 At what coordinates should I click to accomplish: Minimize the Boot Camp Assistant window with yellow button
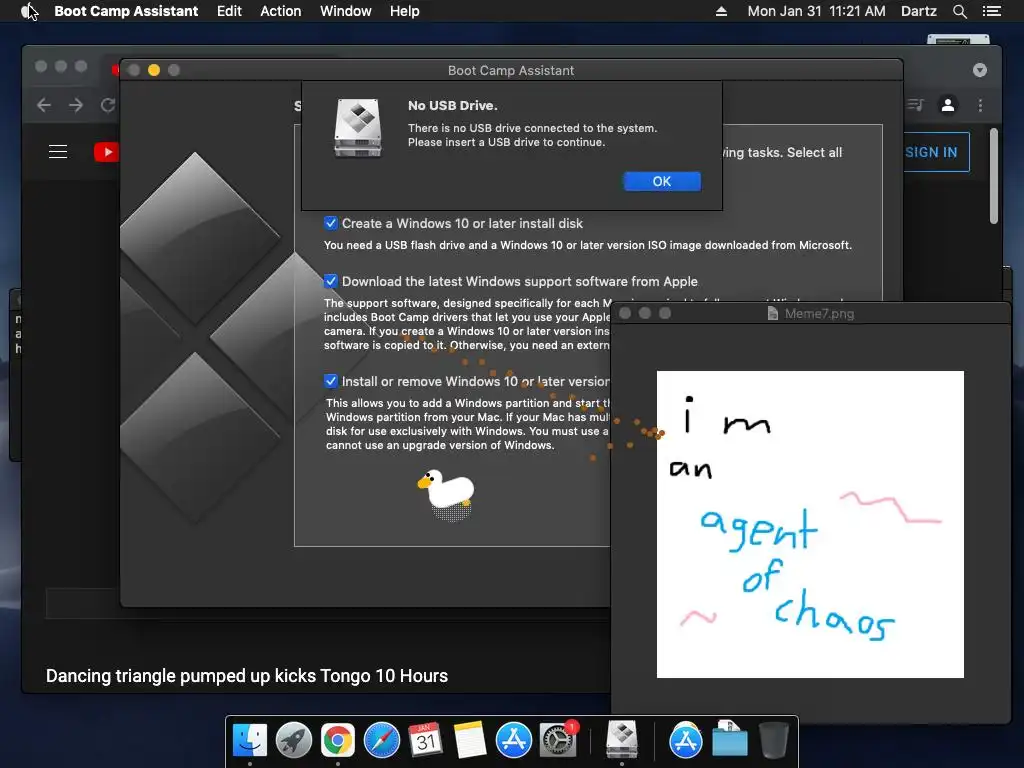coord(154,70)
